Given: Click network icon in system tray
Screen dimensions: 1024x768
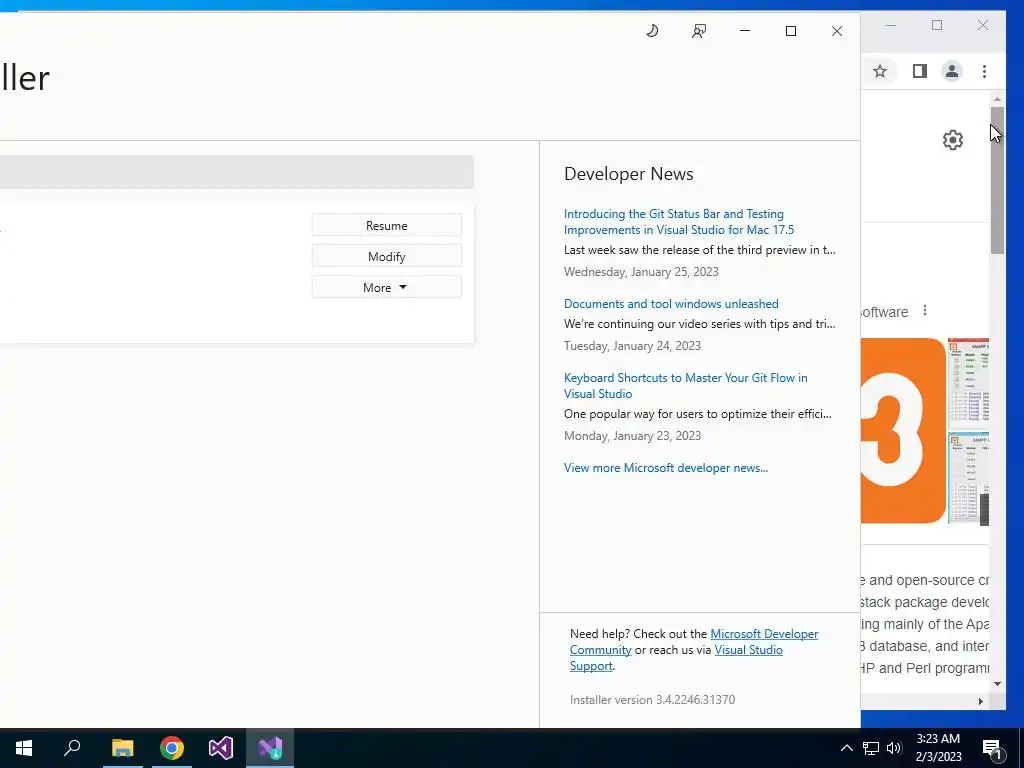Looking at the screenshot, I should click(x=871, y=748).
